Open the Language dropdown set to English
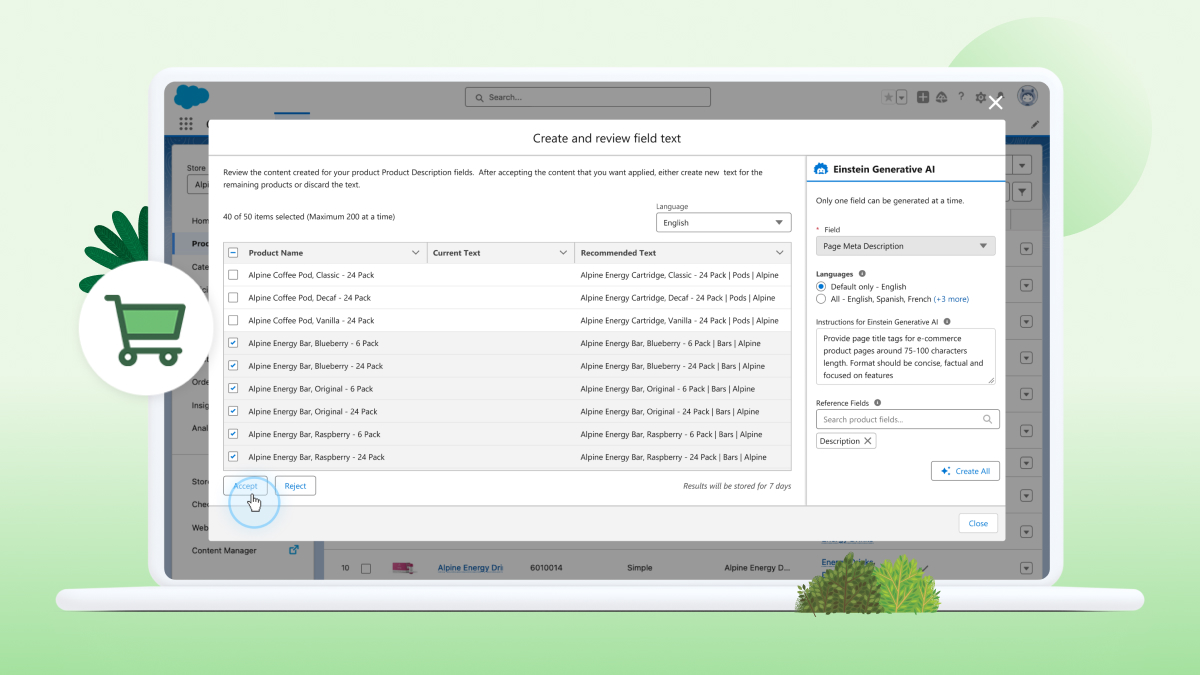This screenshot has height=675, width=1200. 723,221
